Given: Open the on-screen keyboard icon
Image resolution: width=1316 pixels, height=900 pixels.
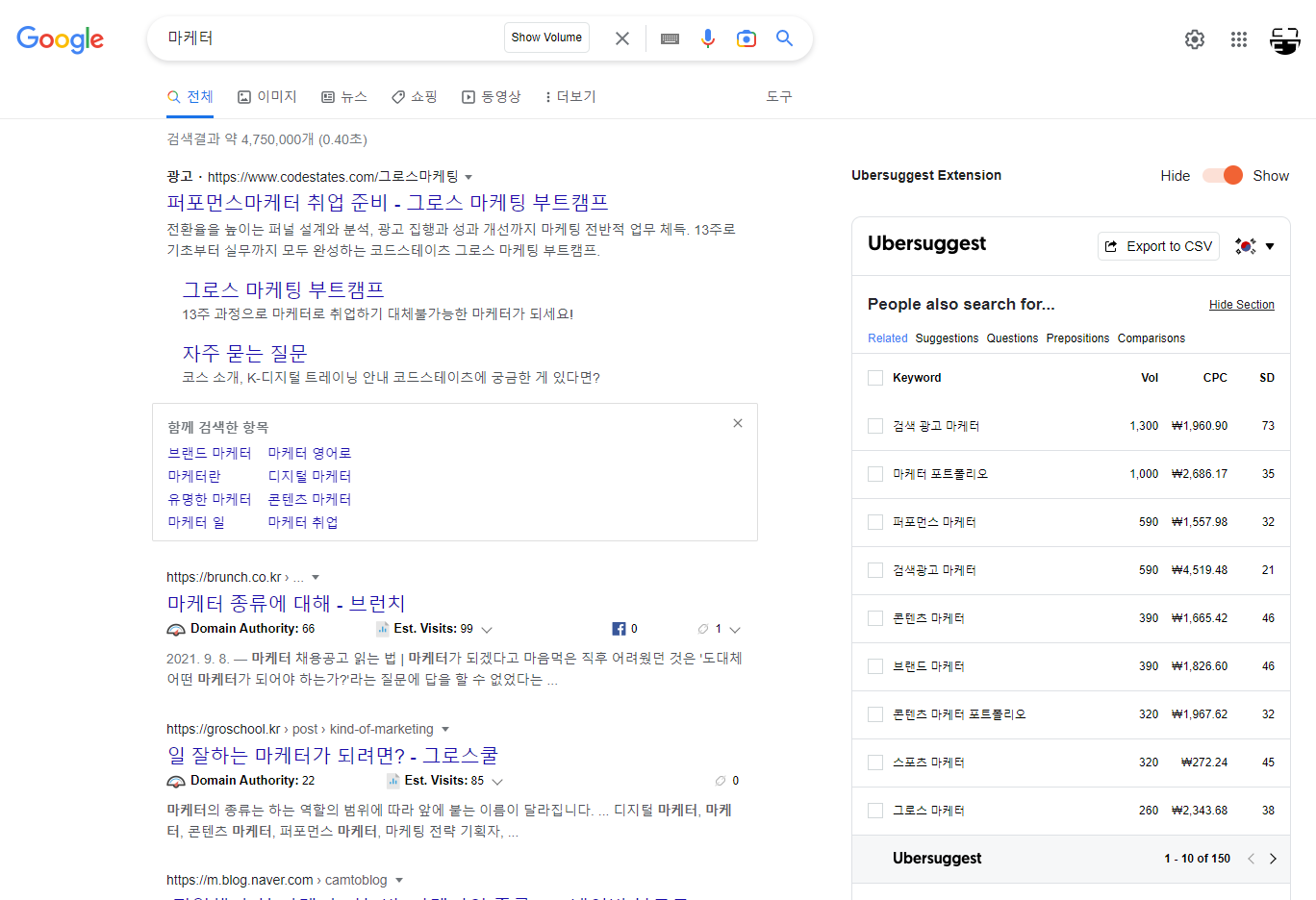Looking at the screenshot, I should (671, 38).
